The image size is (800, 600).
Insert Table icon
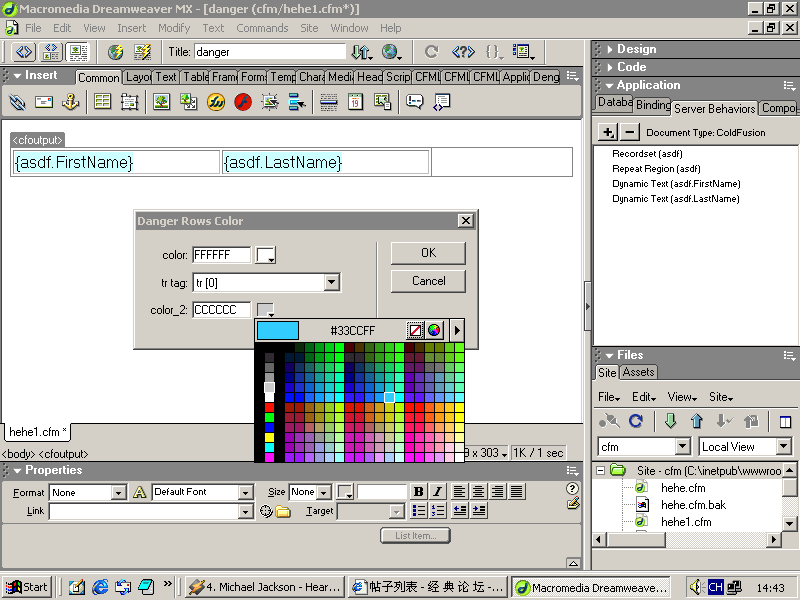pyautogui.click(x=103, y=102)
